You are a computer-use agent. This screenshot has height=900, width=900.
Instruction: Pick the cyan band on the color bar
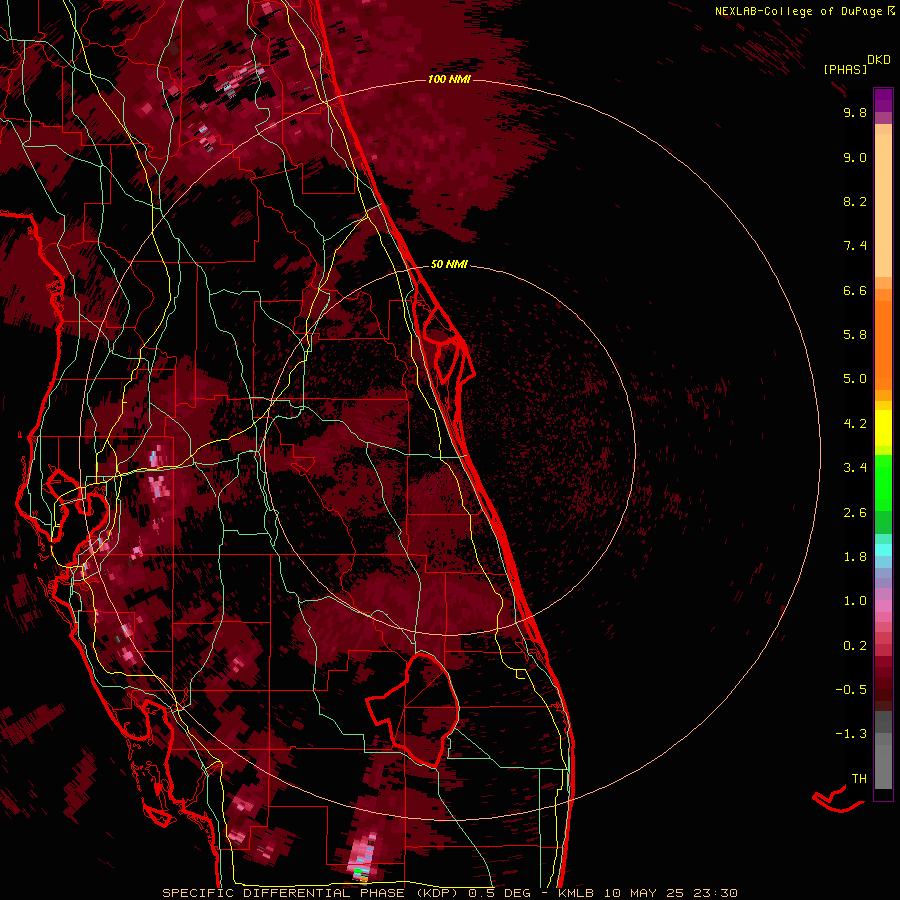(x=883, y=550)
